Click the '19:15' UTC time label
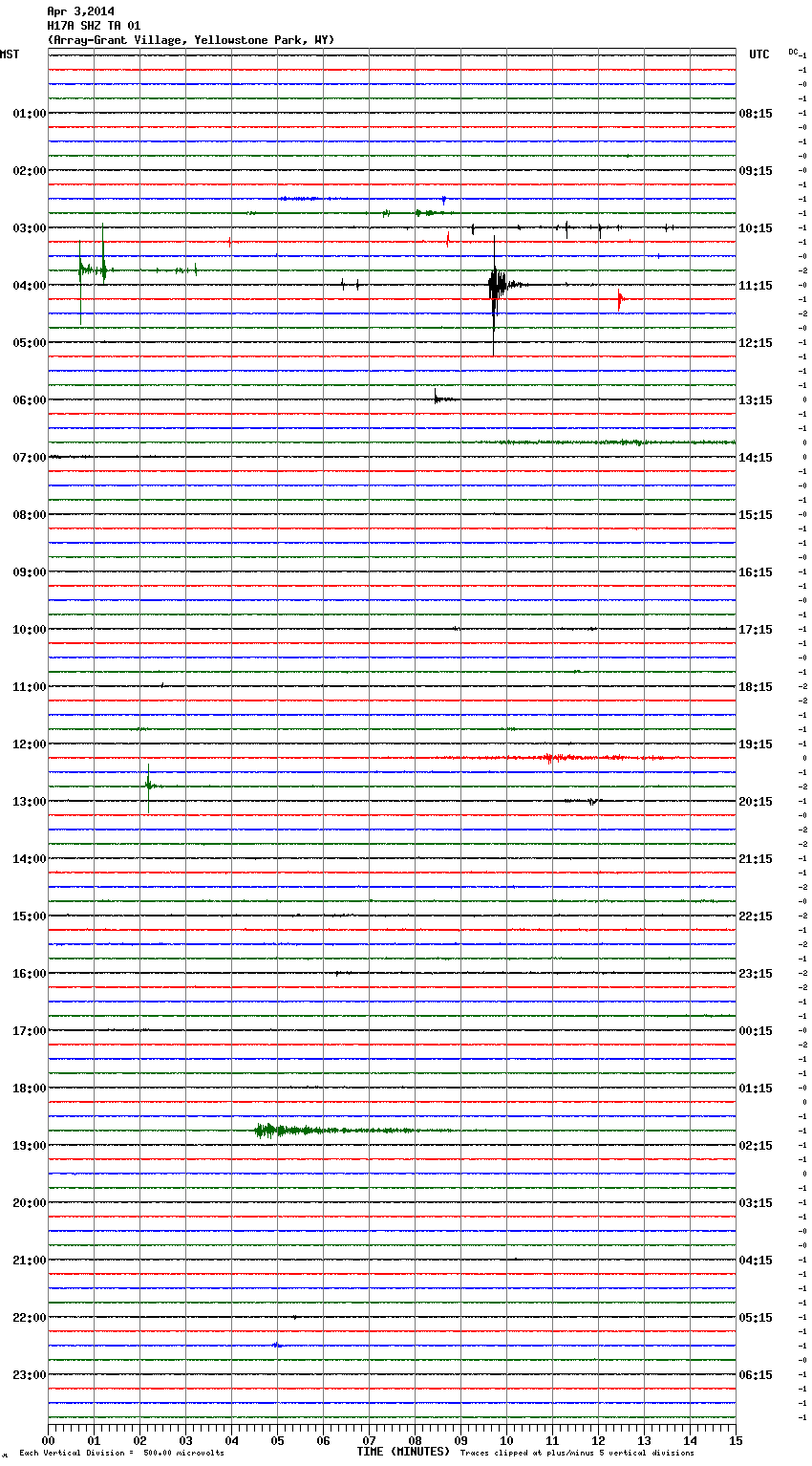 (756, 744)
